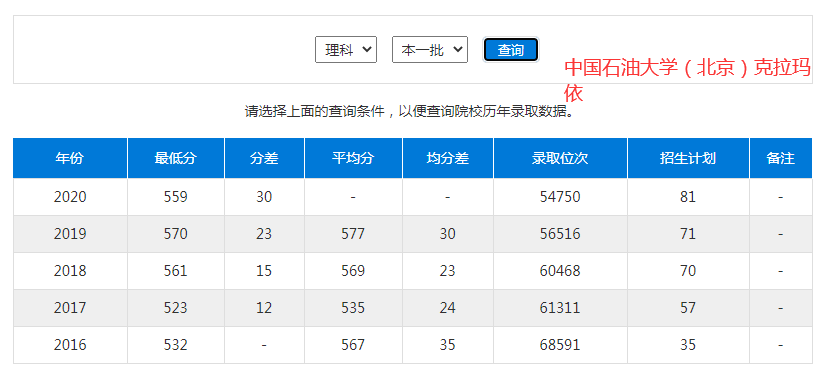Click the query instruction text line
836x382 pixels.
click(412, 112)
